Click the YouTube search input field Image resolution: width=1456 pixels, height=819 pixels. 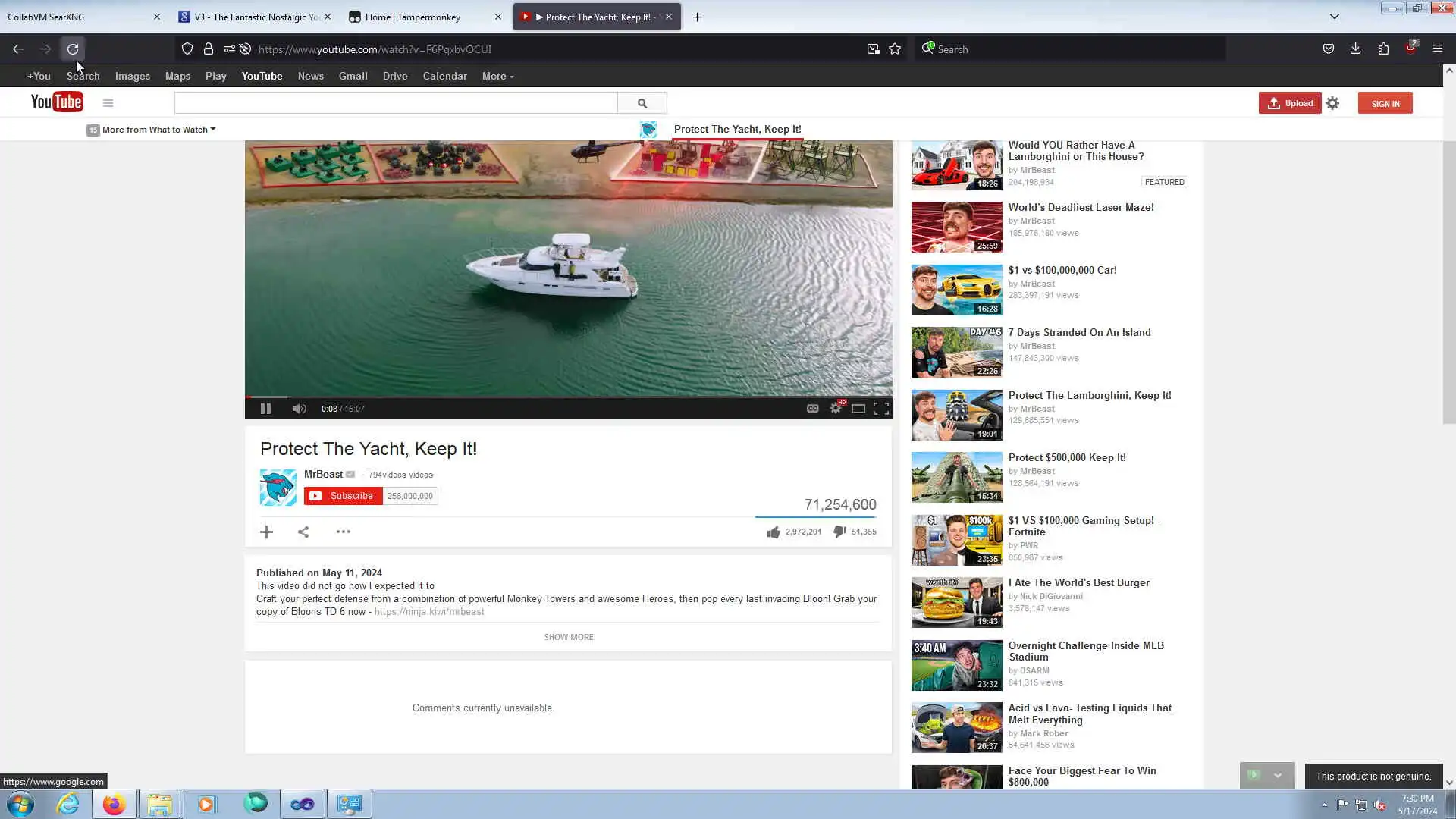point(396,103)
